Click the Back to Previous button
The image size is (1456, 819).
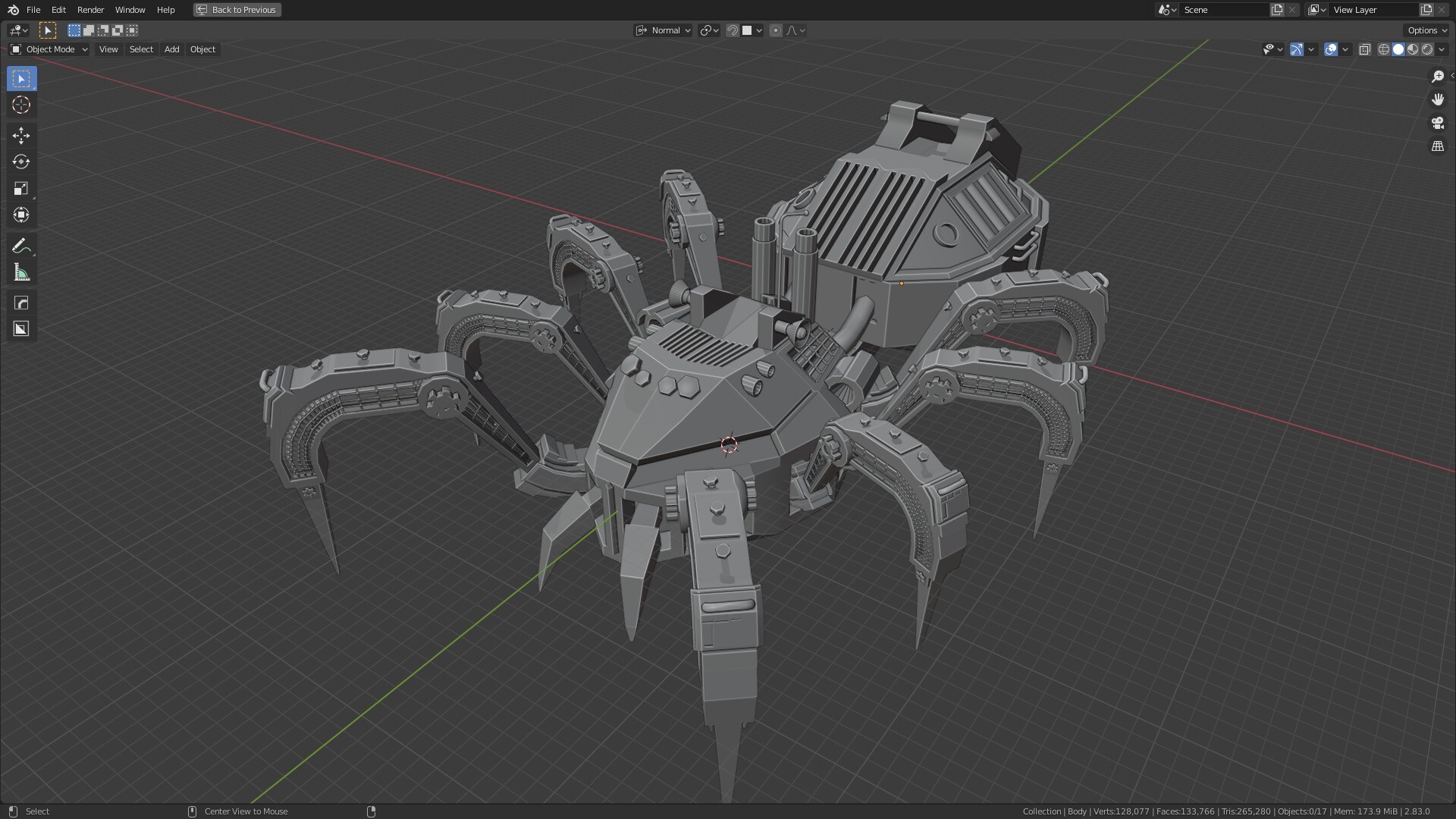click(237, 10)
